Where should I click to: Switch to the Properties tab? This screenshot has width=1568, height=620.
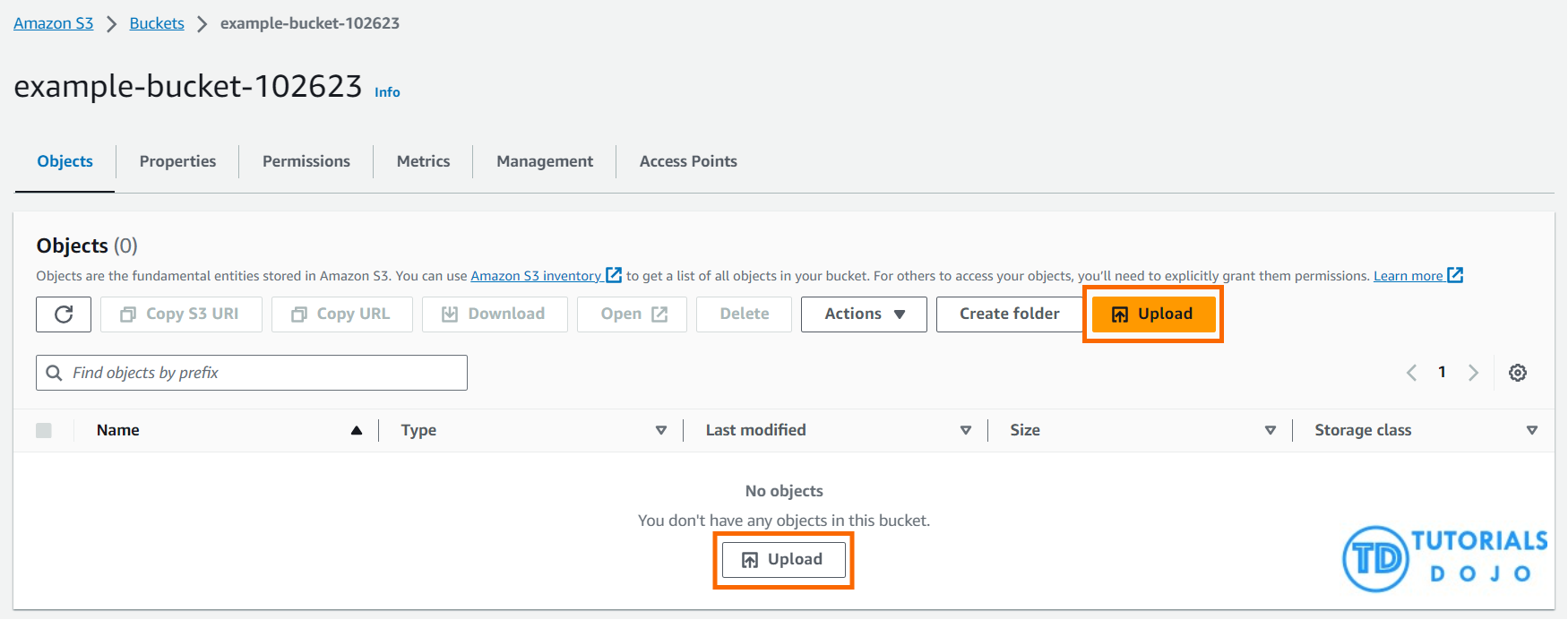pos(177,161)
